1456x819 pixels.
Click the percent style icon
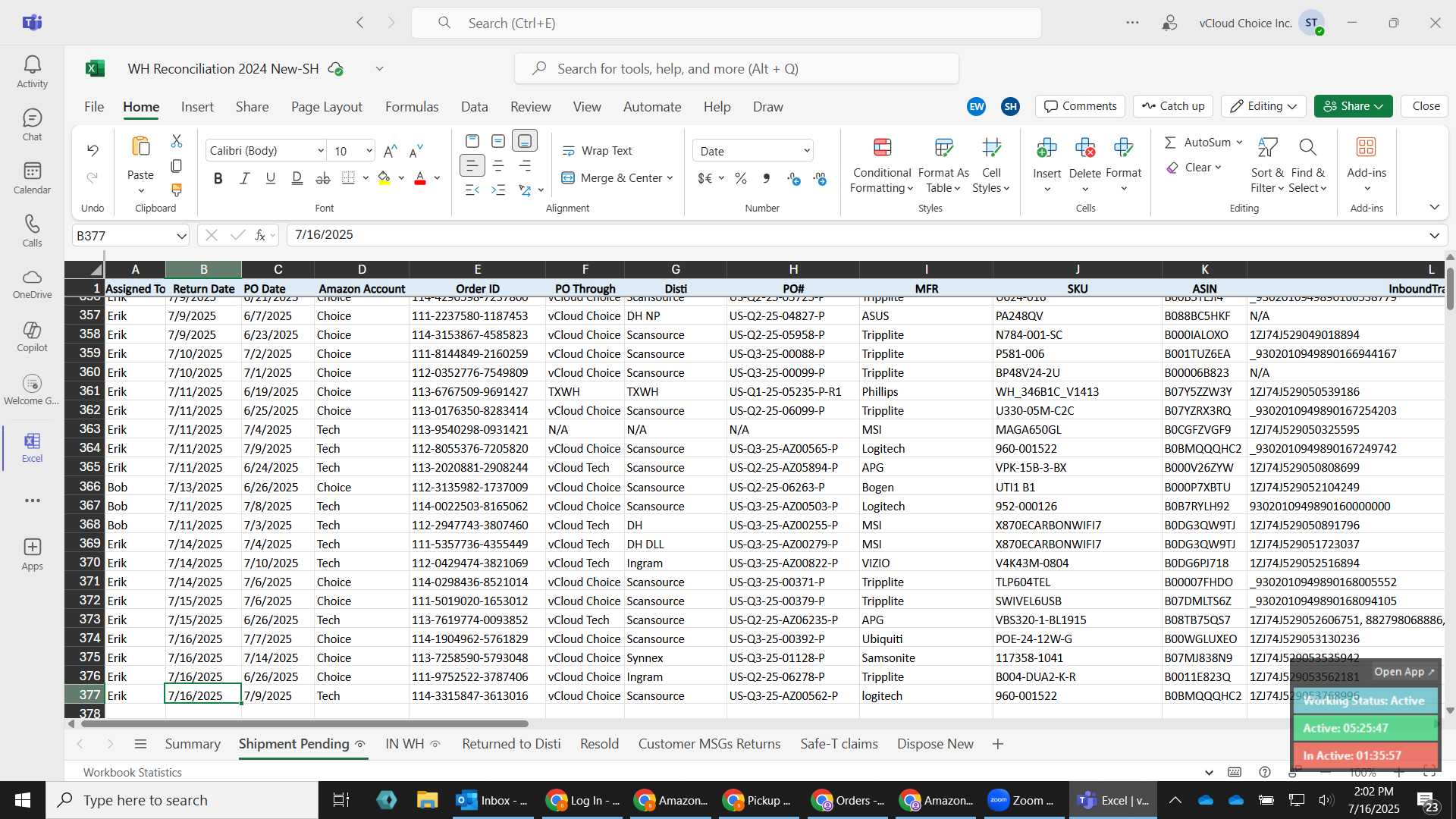click(x=741, y=178)
